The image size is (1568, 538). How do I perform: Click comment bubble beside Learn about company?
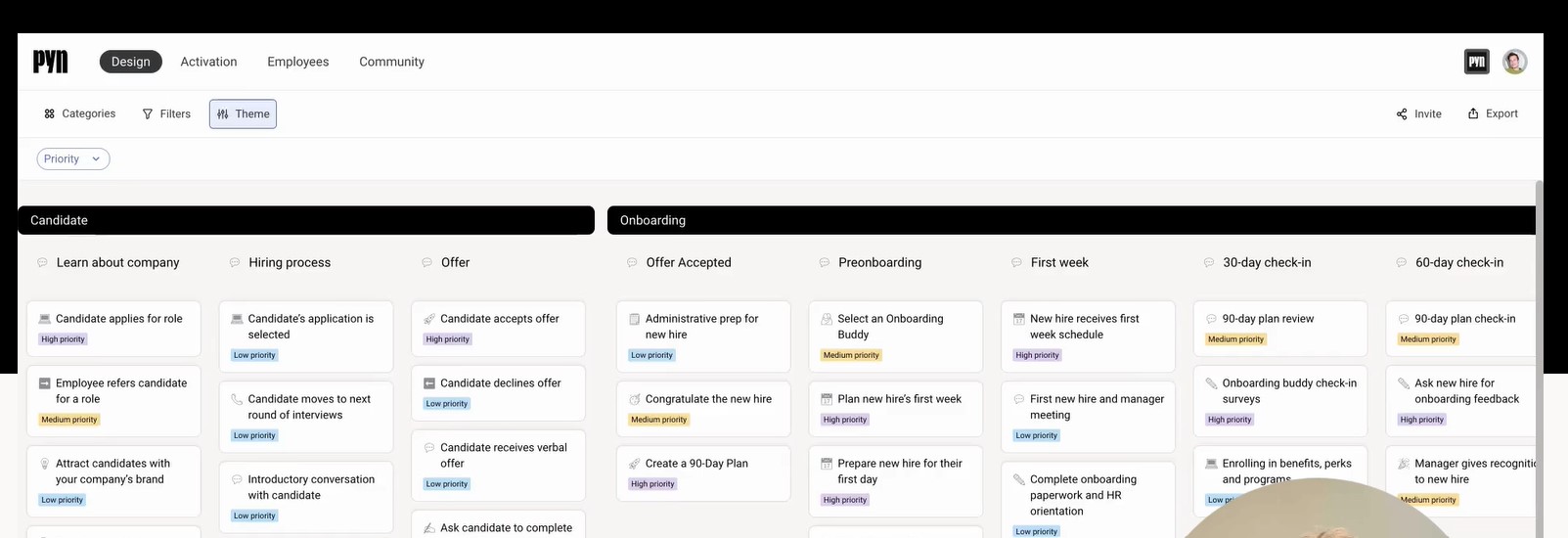42,262
